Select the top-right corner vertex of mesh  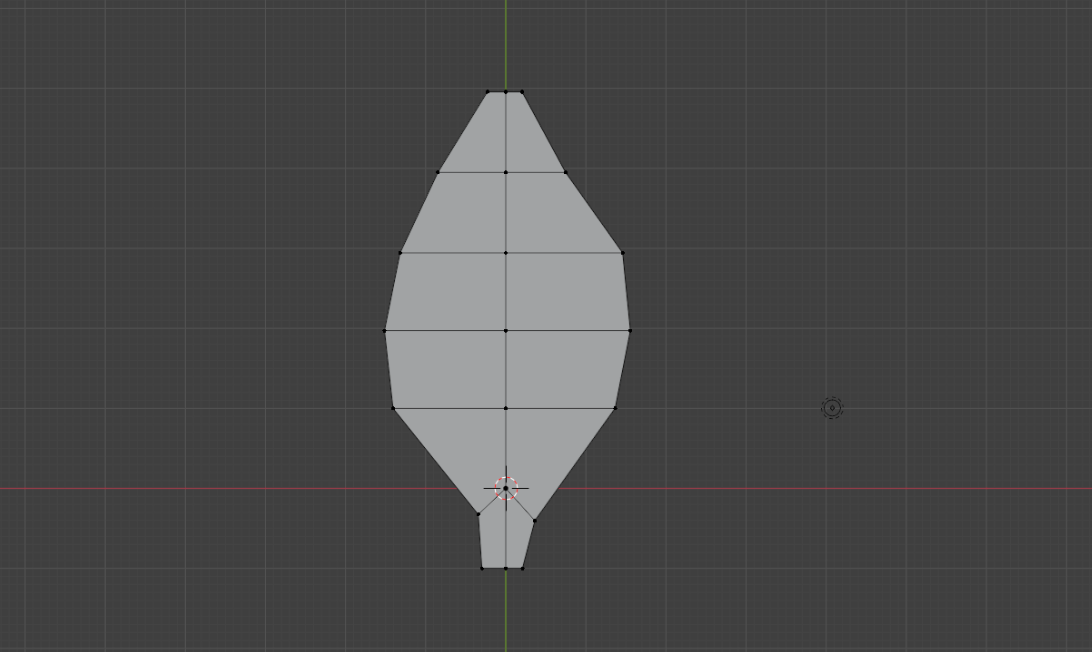pos(522,91)
